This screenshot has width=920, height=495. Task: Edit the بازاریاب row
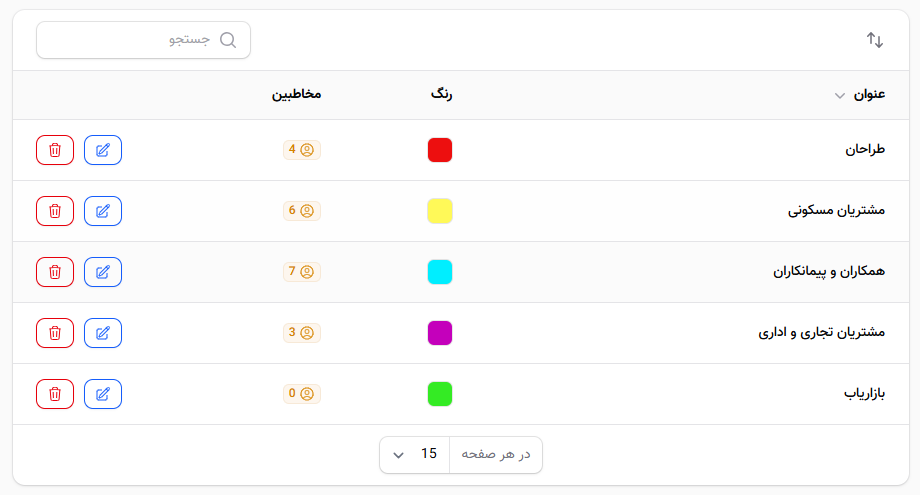point(103,394)
